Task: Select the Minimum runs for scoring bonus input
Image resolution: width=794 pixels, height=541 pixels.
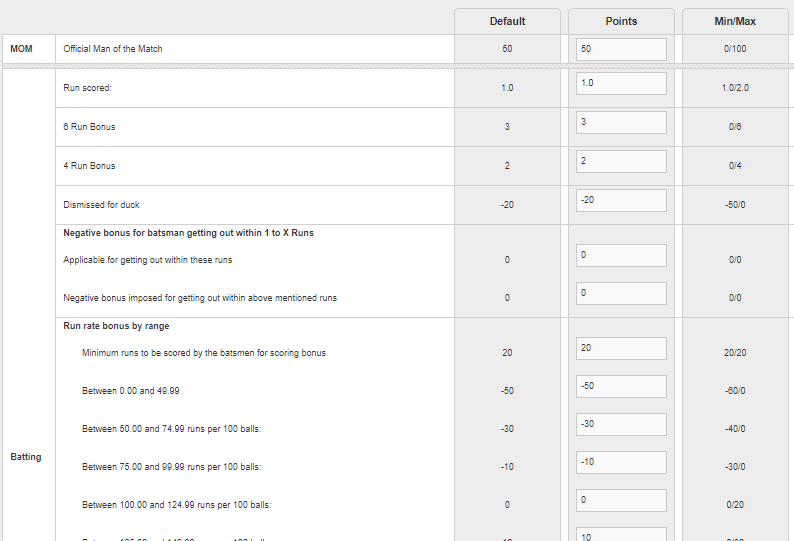Action: click(x=621, y=348)
